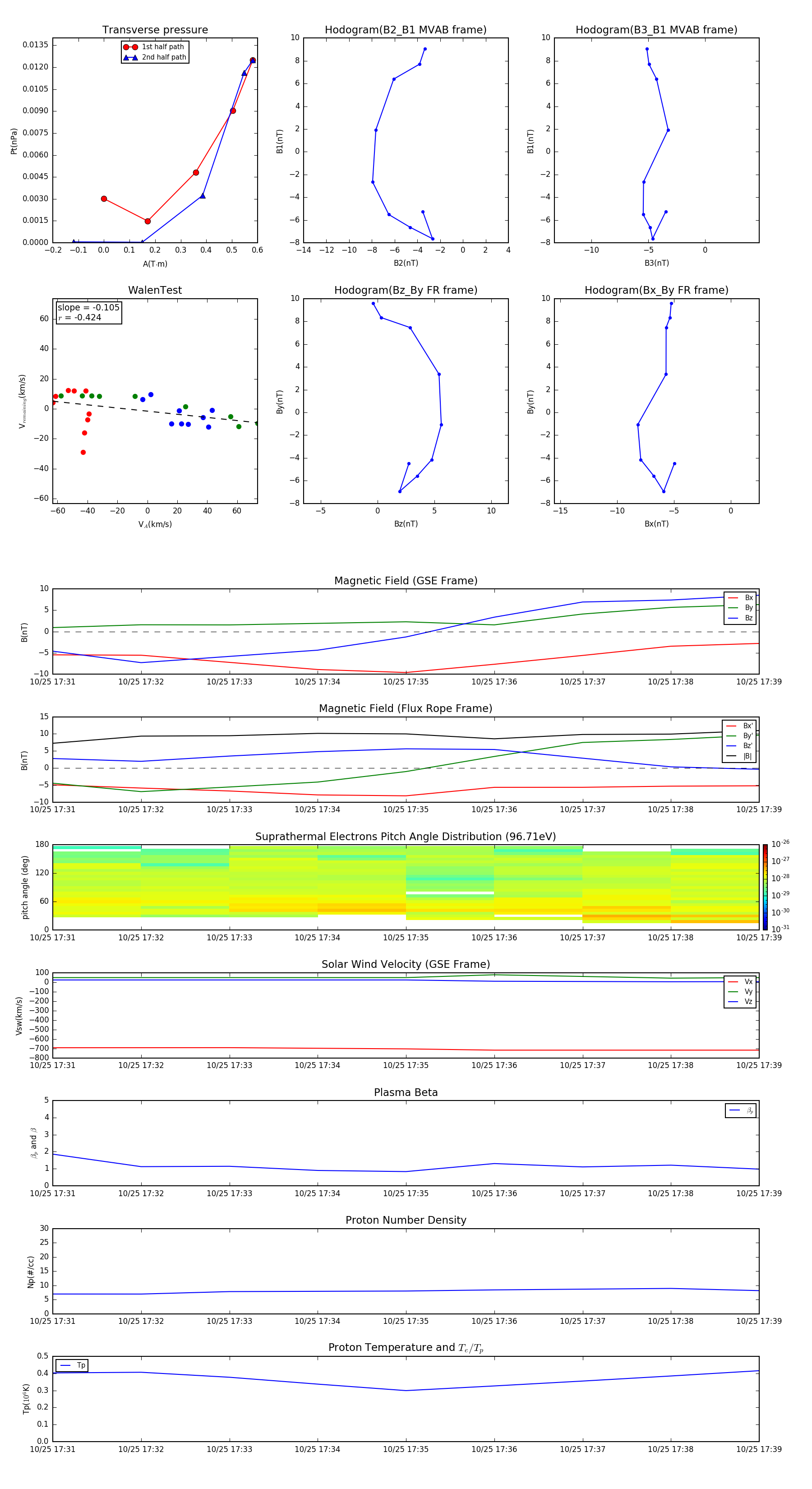This screenshot has width=812, height=1489.
Task: Select 'Vx' in the solar wind legend
Action: 740,981
